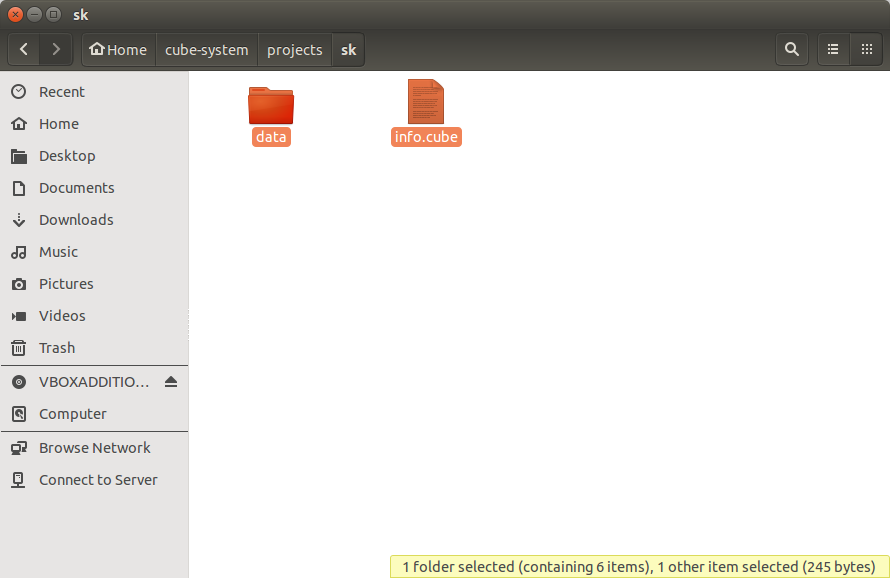Open Computer in the sidebar
This screenshot has height=578, width=890.
tap(94, 414)
